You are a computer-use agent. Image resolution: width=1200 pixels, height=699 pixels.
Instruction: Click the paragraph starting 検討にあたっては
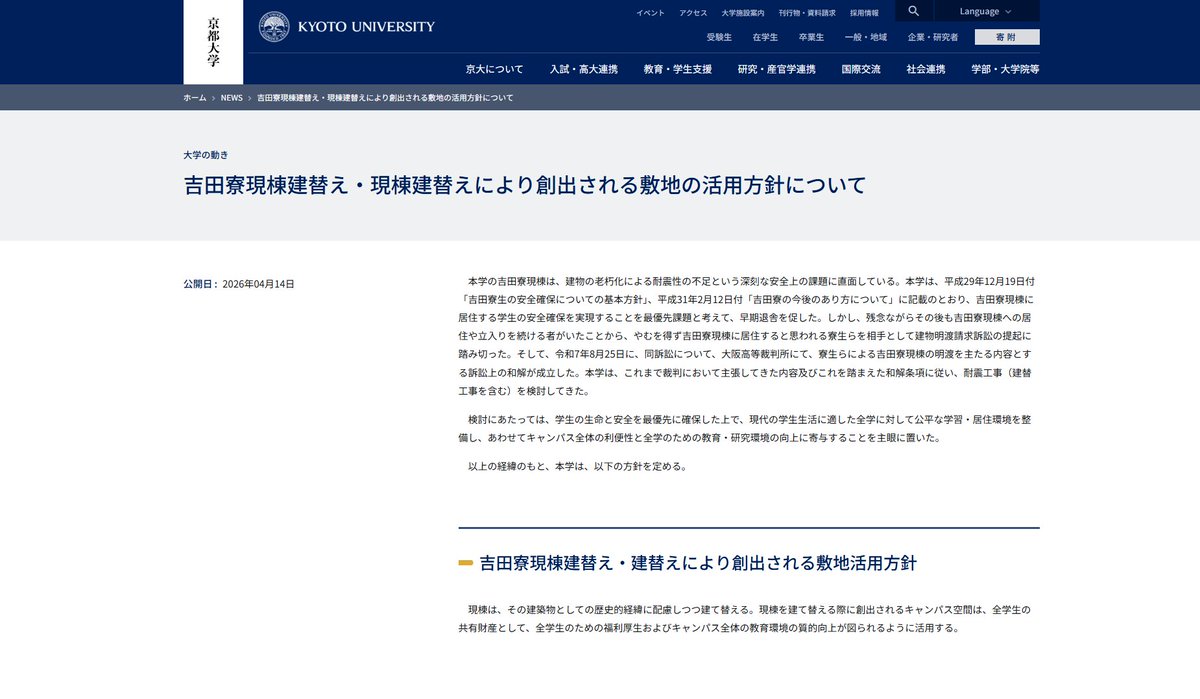click(x=748, y=429)
